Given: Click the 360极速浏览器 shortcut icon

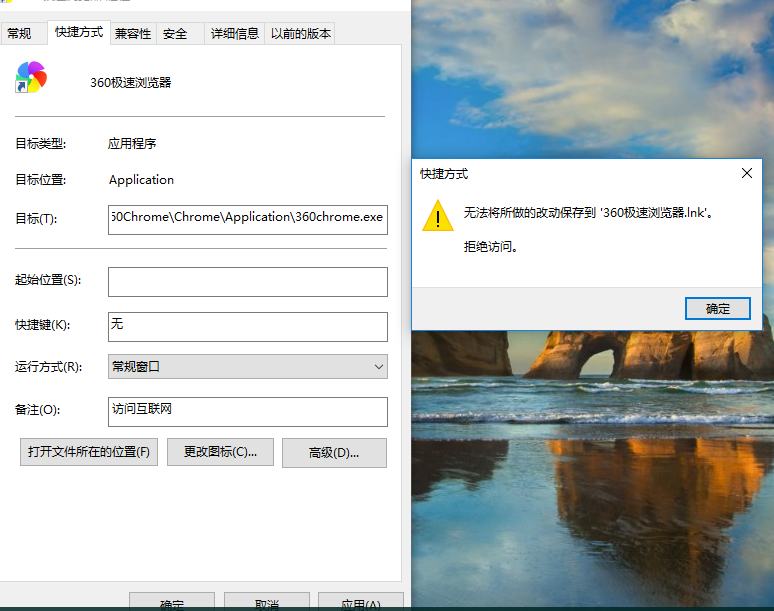Looking at the screenshot, I should pos(31,77).
